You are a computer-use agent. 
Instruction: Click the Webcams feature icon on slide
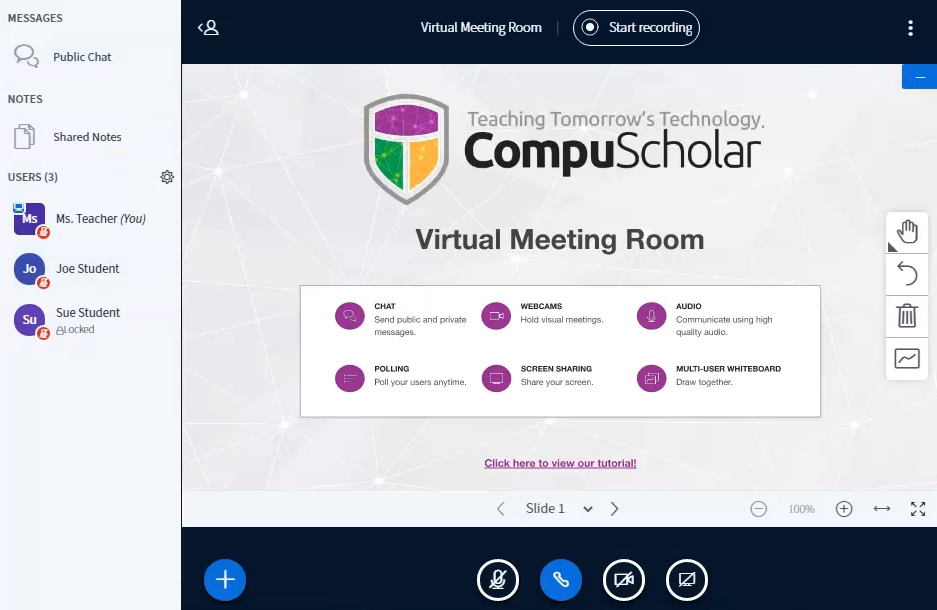coord(496,315)
